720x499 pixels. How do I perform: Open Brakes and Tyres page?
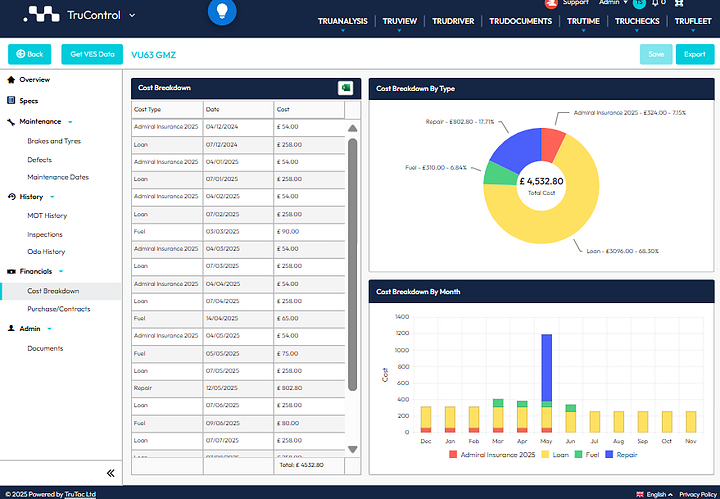tap(54, 141)
